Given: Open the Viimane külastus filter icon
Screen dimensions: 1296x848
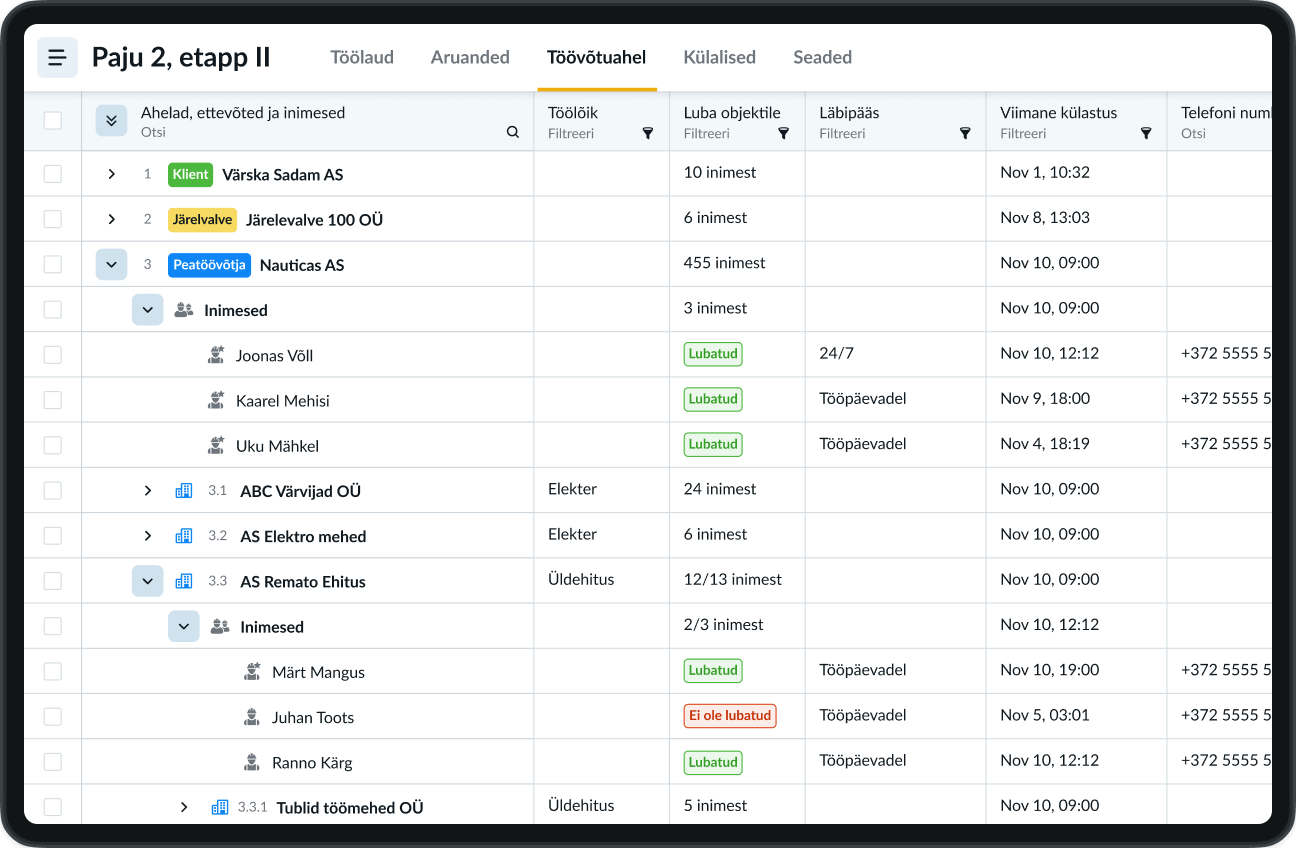Looking at the screenshot, I should [1146, 133].
